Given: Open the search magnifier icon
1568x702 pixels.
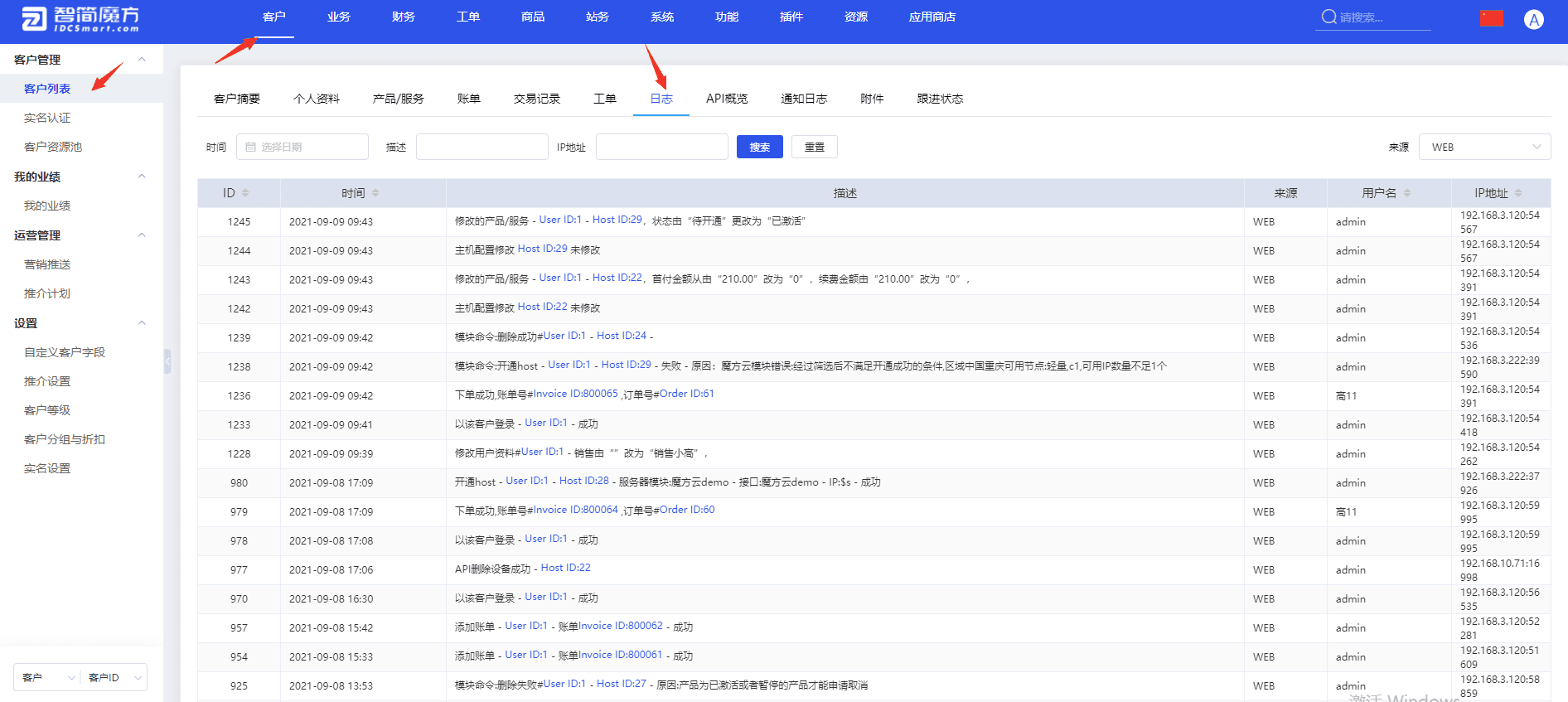Looking at the screenshot, I should pyautogui.click(x=1328, y=17).
